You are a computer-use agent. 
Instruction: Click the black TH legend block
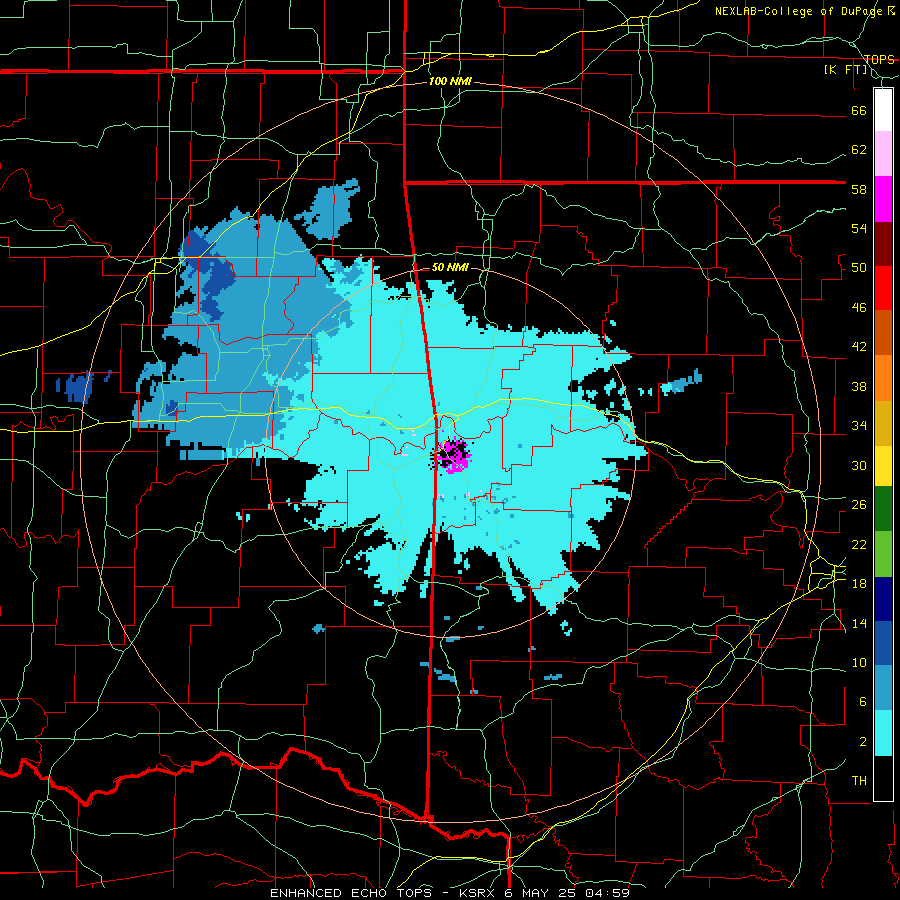883,778
